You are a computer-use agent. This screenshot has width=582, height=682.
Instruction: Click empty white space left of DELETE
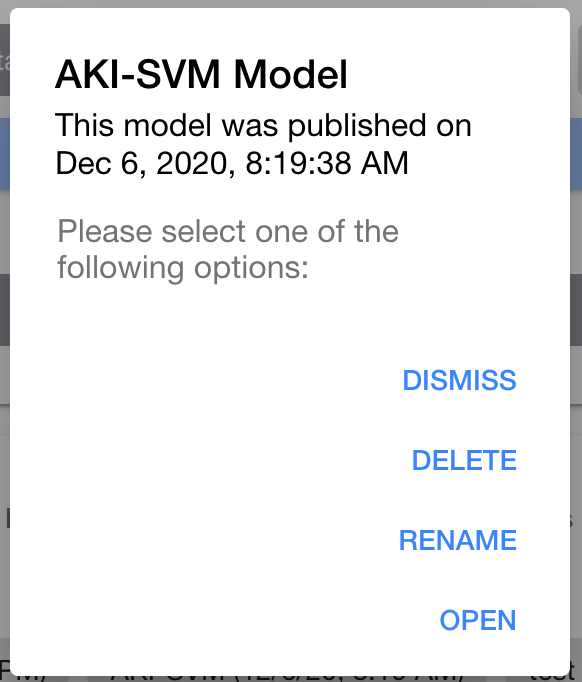click(209, 460)
